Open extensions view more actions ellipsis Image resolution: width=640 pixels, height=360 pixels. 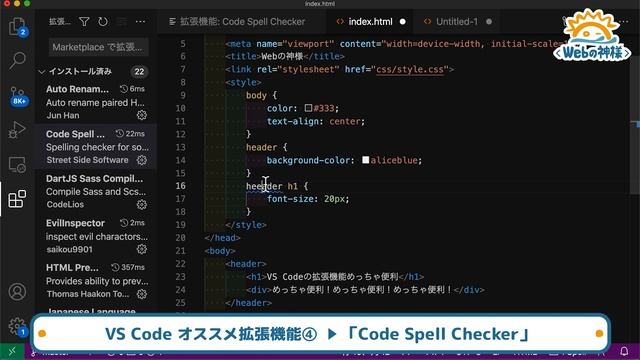pyautogui.click(x=140, y=22)
